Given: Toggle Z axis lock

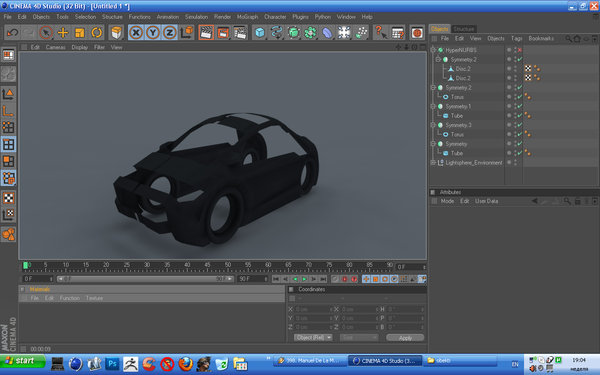Looking at the screenshot, I should [170, 33].
